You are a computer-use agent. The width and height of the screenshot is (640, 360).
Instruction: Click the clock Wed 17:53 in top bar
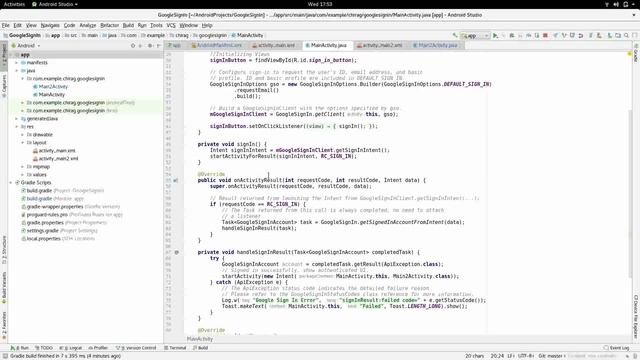pyautogui.click(x=320, y=4)
